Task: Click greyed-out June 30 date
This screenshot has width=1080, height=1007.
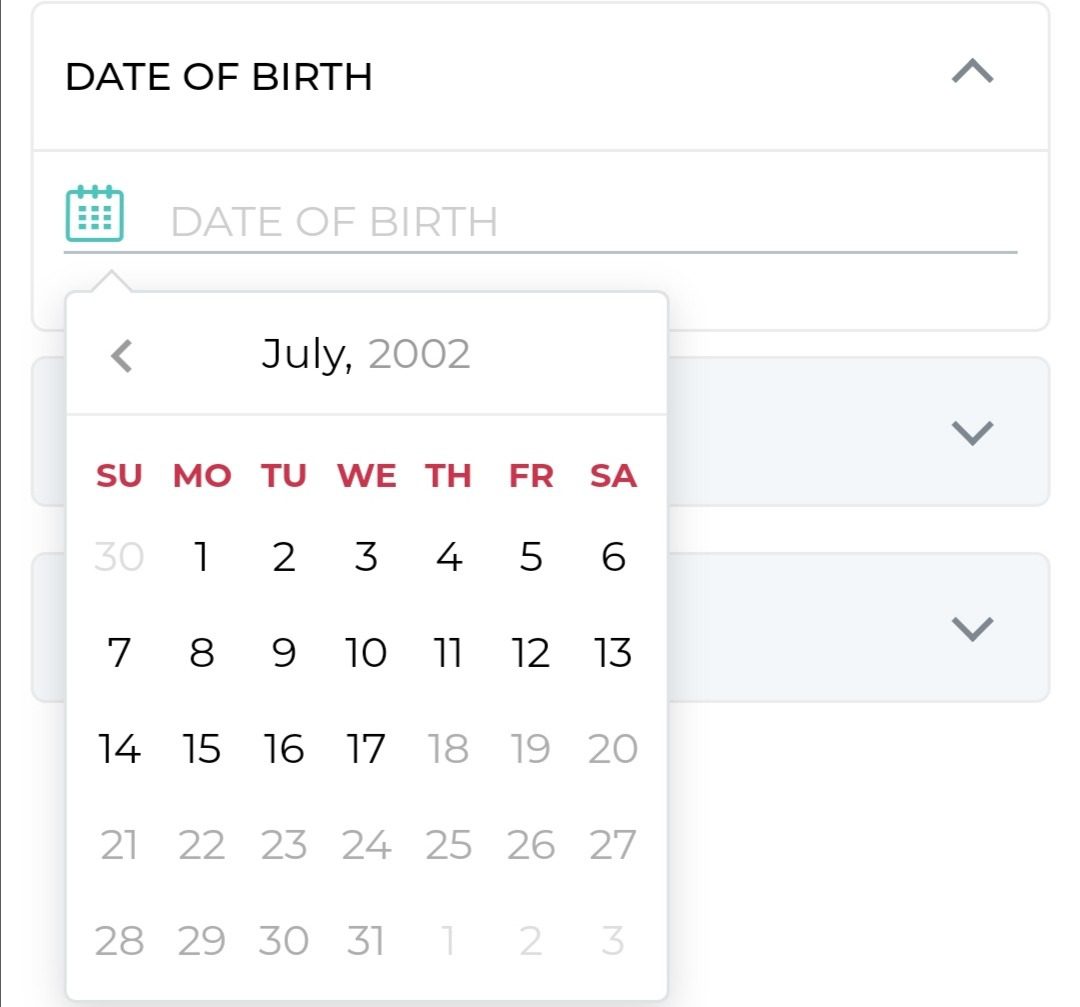Action: (119, 557)
